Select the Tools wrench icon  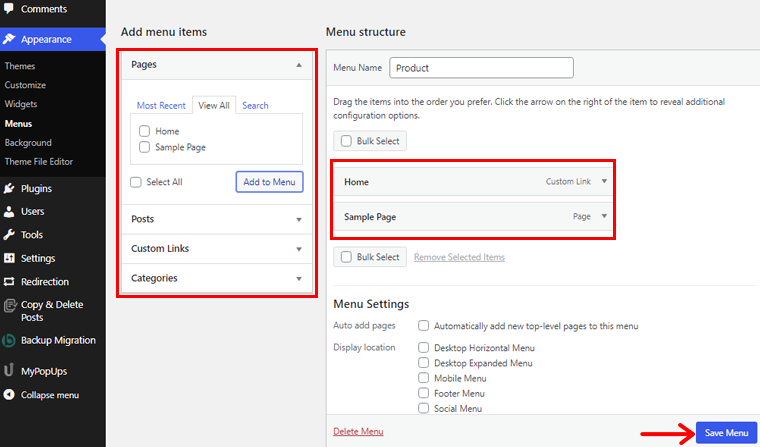coord(9,235)
